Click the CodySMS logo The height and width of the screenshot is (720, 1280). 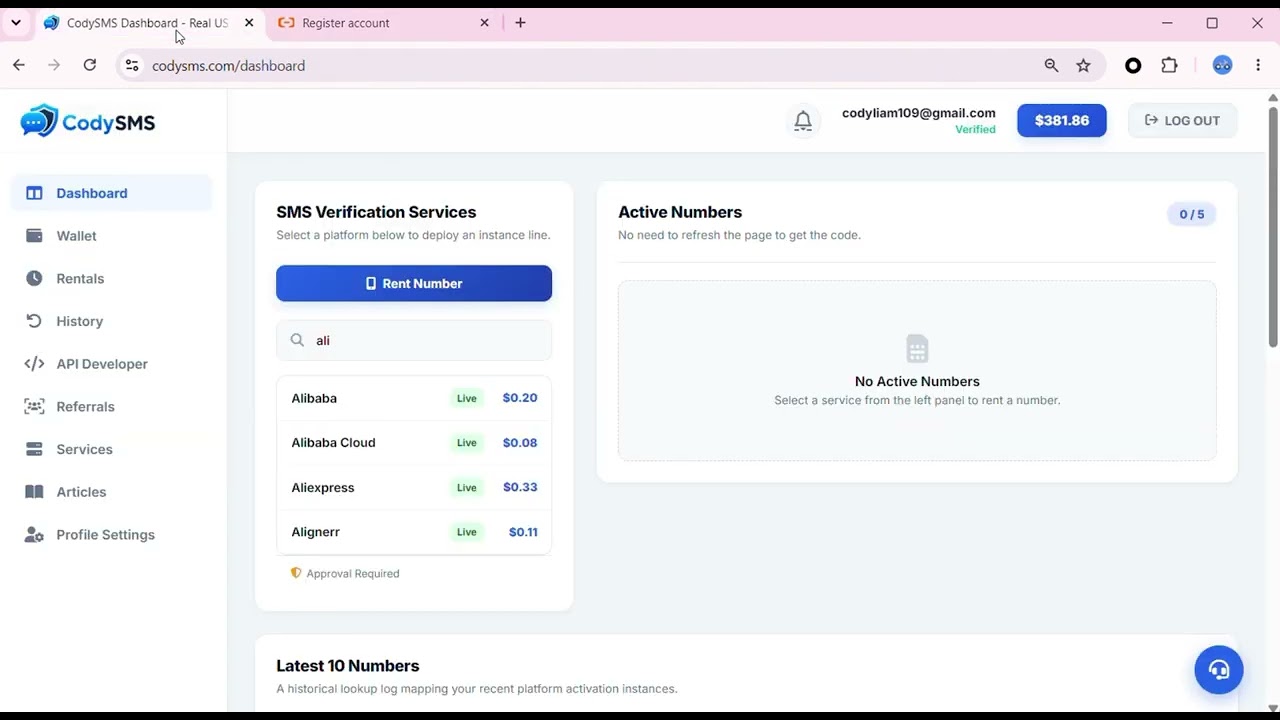pyautogui.click(x=88, y=121)
